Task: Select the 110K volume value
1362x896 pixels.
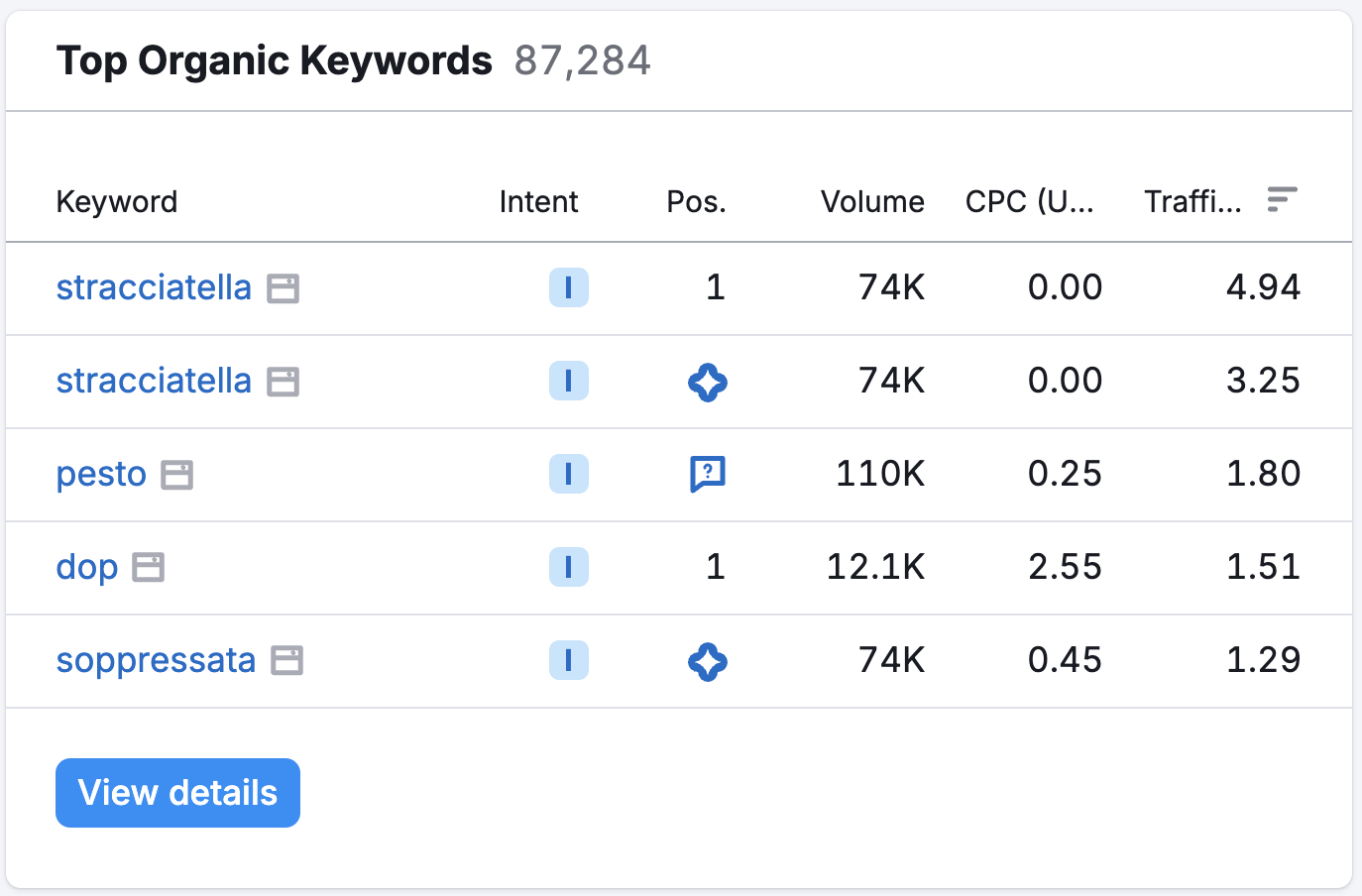Action: (x=880, y=474)
